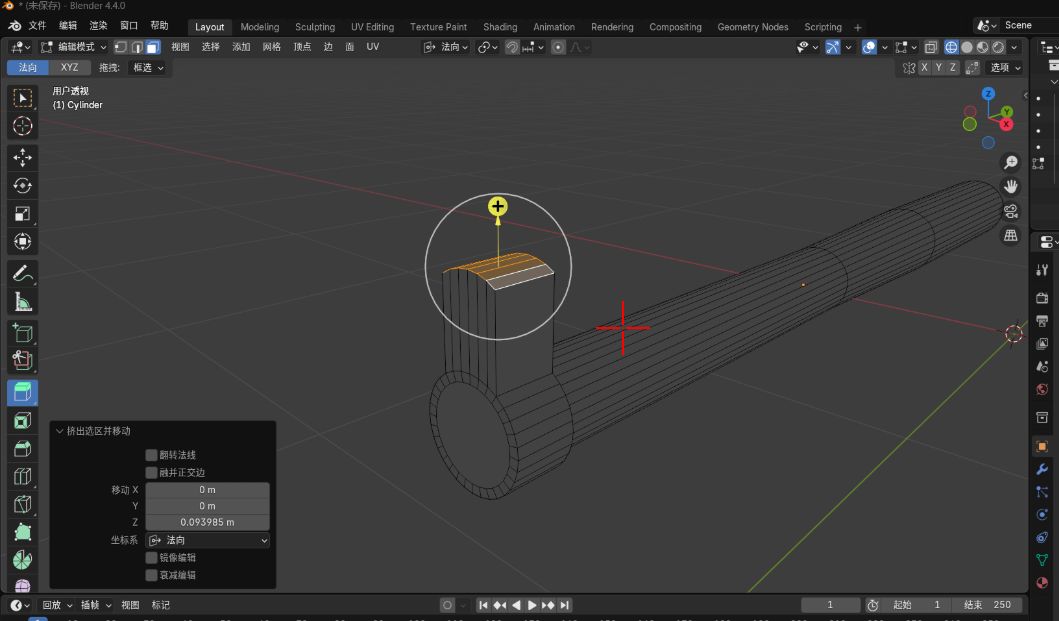Image resolution: width=1059 pixels, height=621 pixels.
Task: Toggle the 衰减编辑 checkbox
Action: (152, 575)
